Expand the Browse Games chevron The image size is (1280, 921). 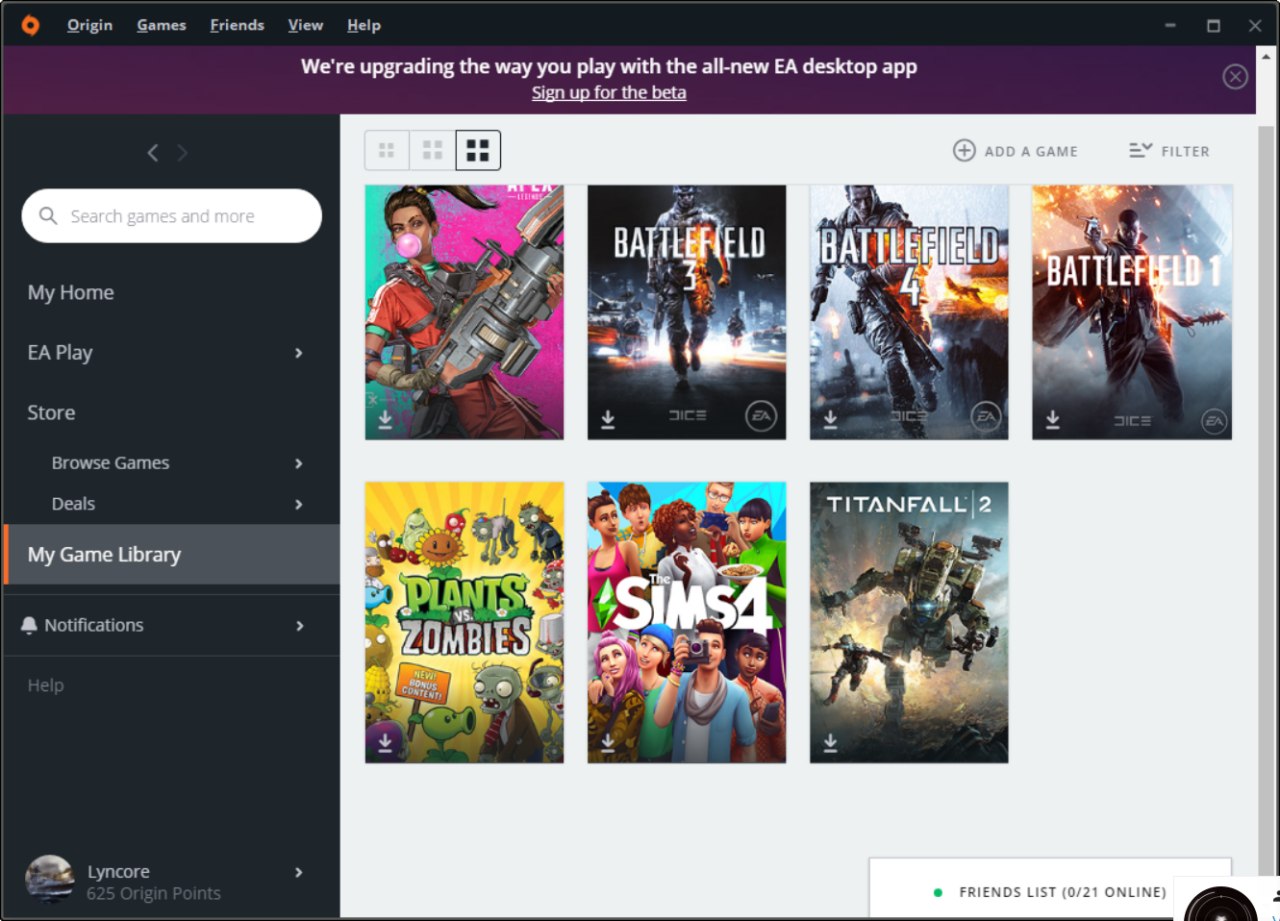pos(298,463)
